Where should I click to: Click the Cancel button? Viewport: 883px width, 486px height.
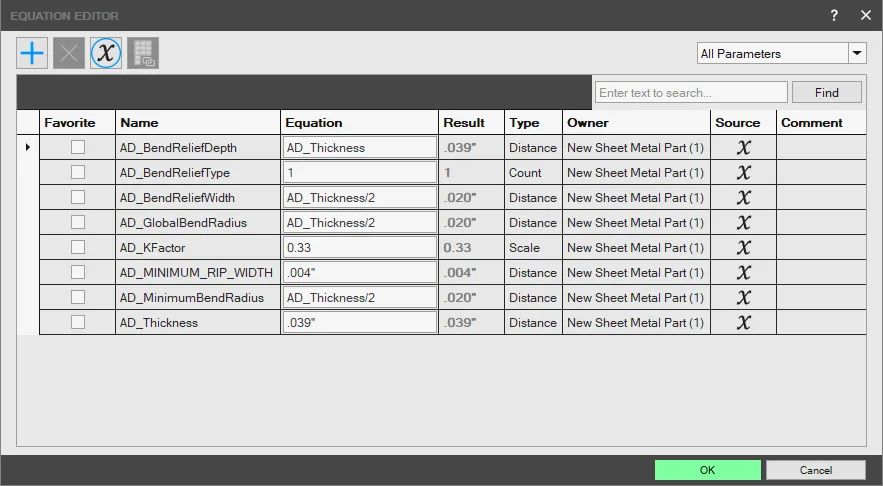coord(815,470)
